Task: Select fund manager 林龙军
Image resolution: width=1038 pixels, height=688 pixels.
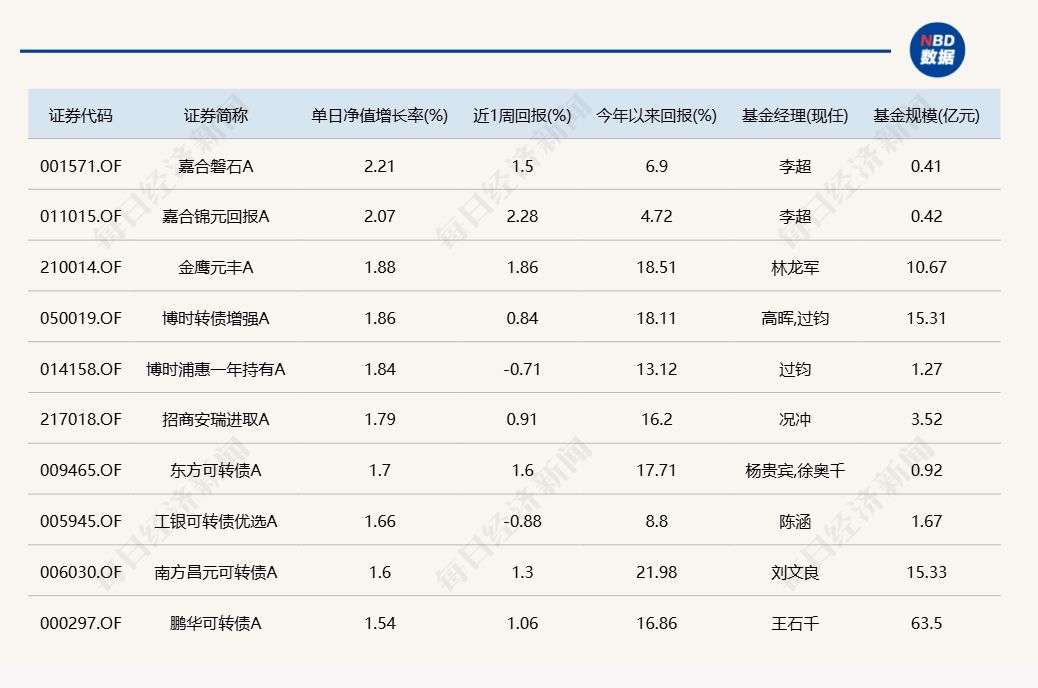Action: pos(795,267)
